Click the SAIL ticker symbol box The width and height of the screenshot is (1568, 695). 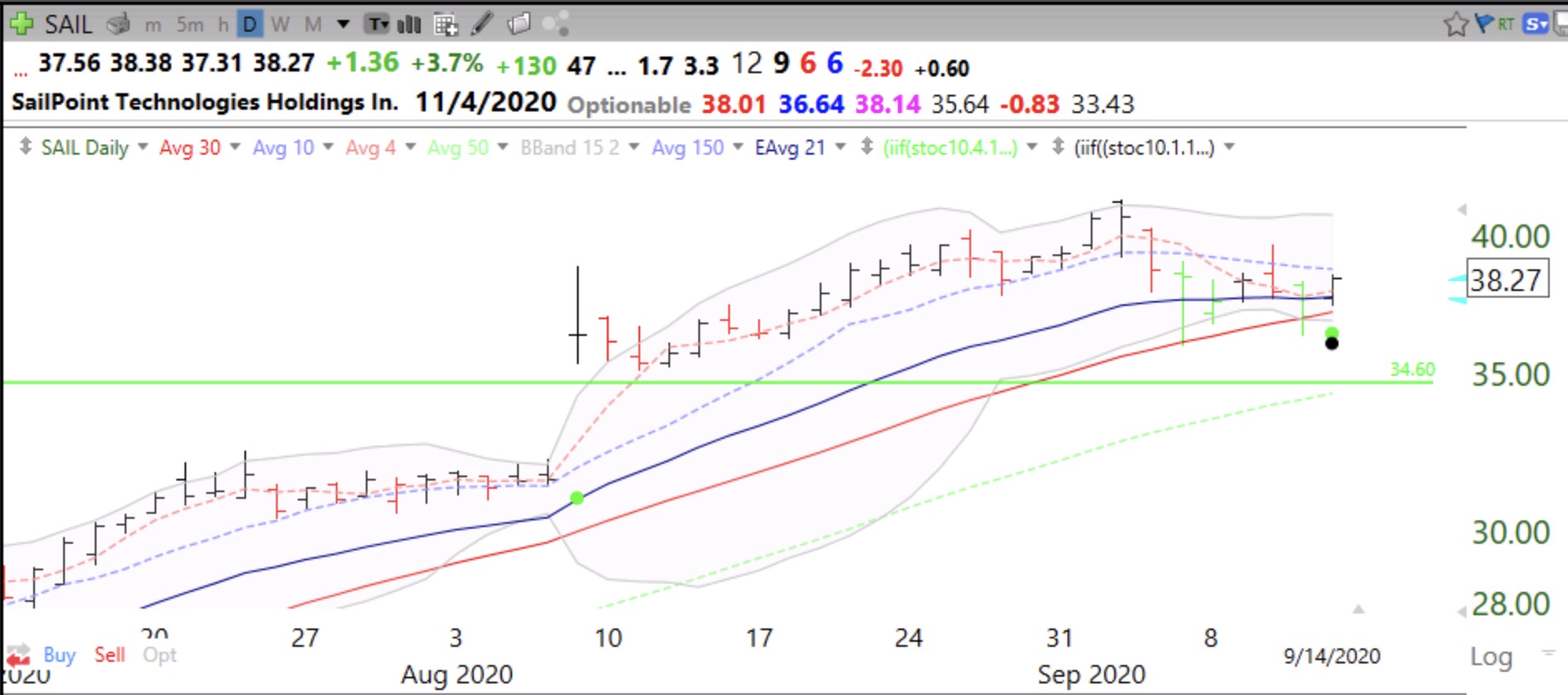[x=68, y=24]
